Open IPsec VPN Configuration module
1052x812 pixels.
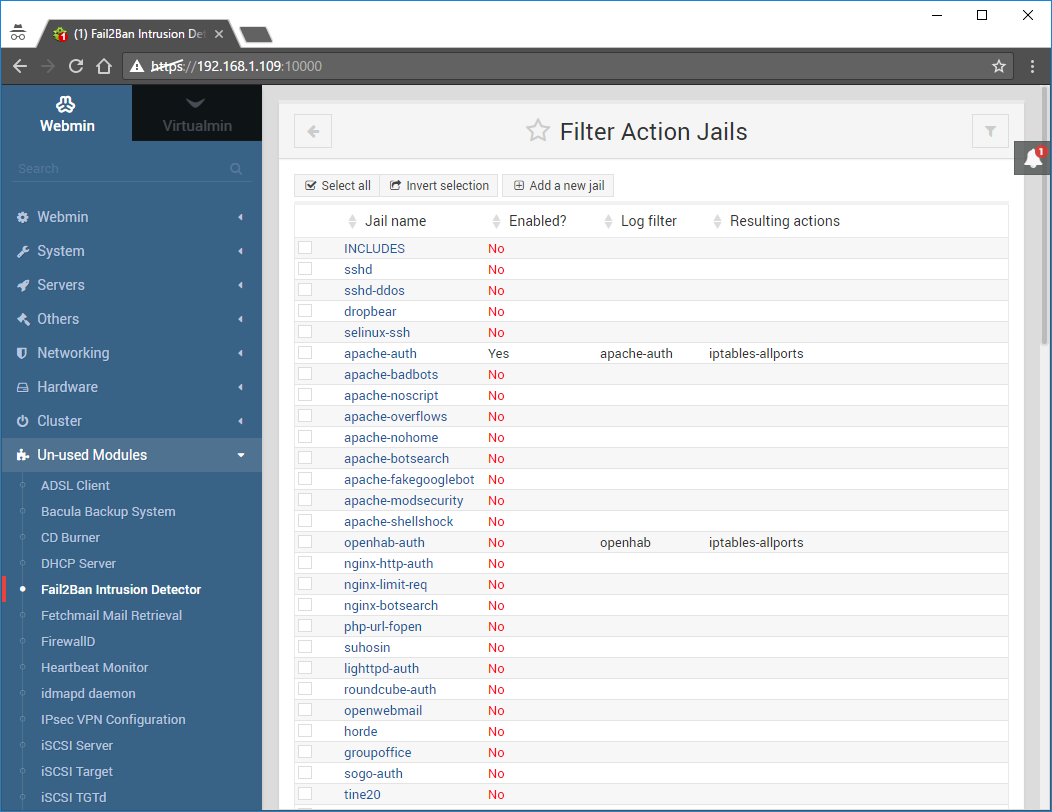click(113, 719)
